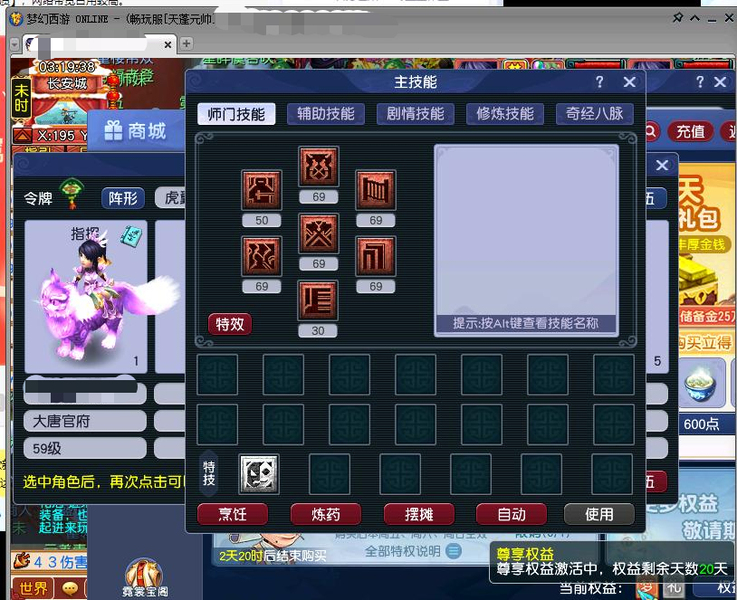Click the skill description hint panel
Viewport: 737px width, 600px height.
[526, 240]
